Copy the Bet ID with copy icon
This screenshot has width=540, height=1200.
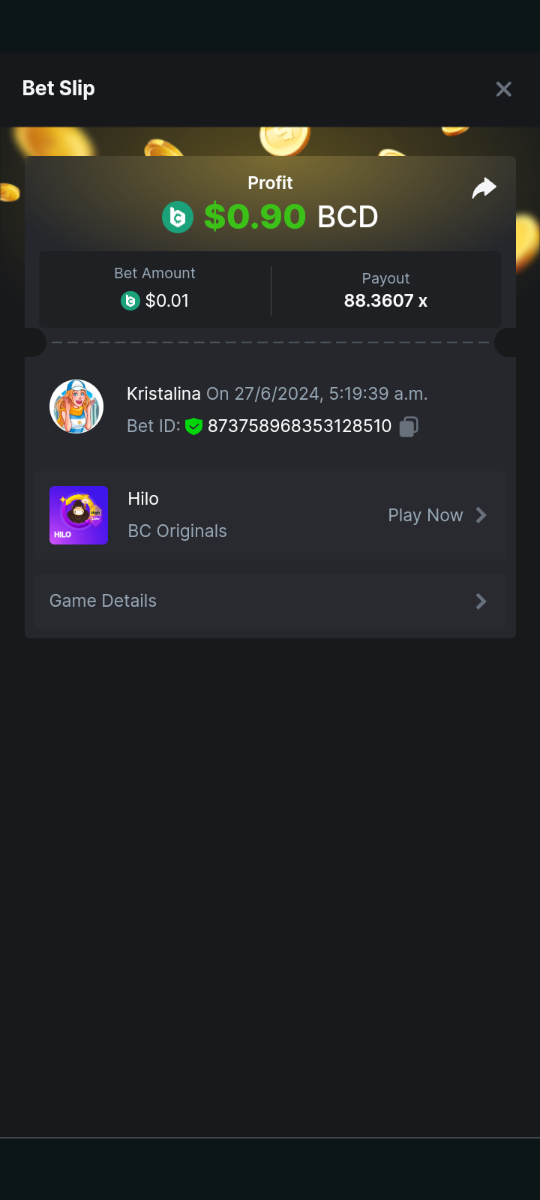pyautogui.click(x=408, y=427)
